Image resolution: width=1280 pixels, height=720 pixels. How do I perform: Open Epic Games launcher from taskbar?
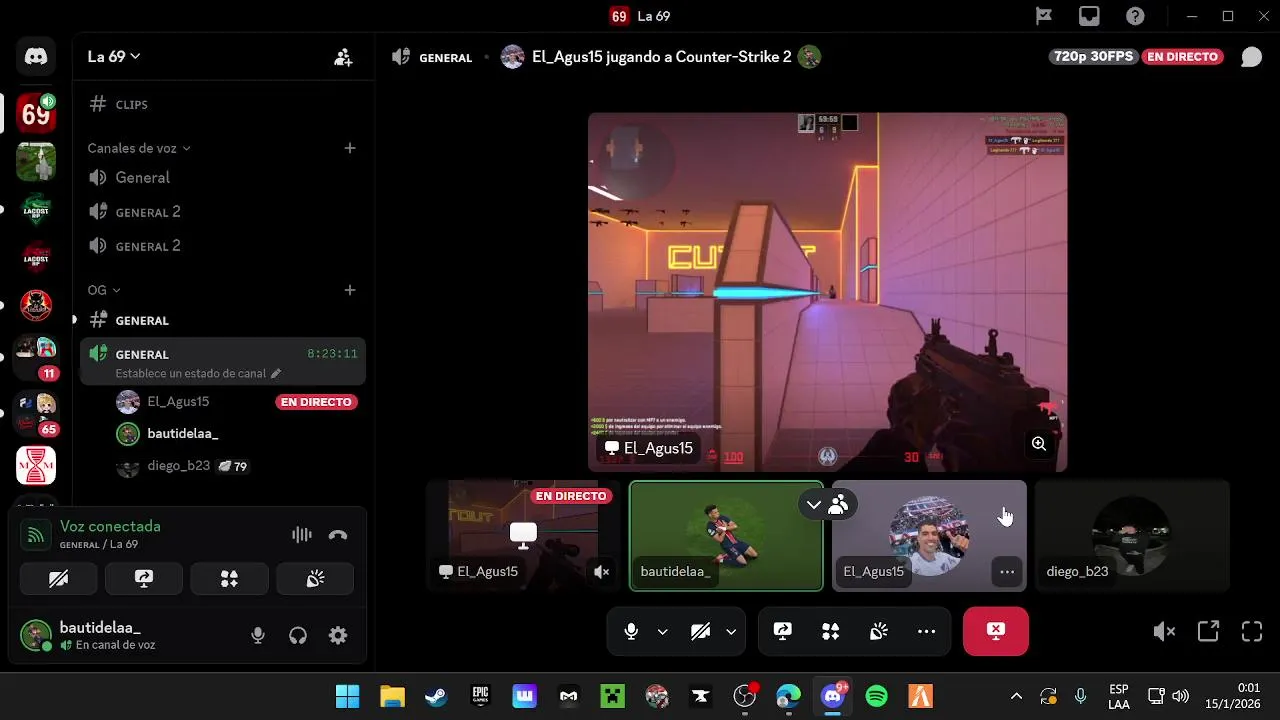tap(480, 696)
